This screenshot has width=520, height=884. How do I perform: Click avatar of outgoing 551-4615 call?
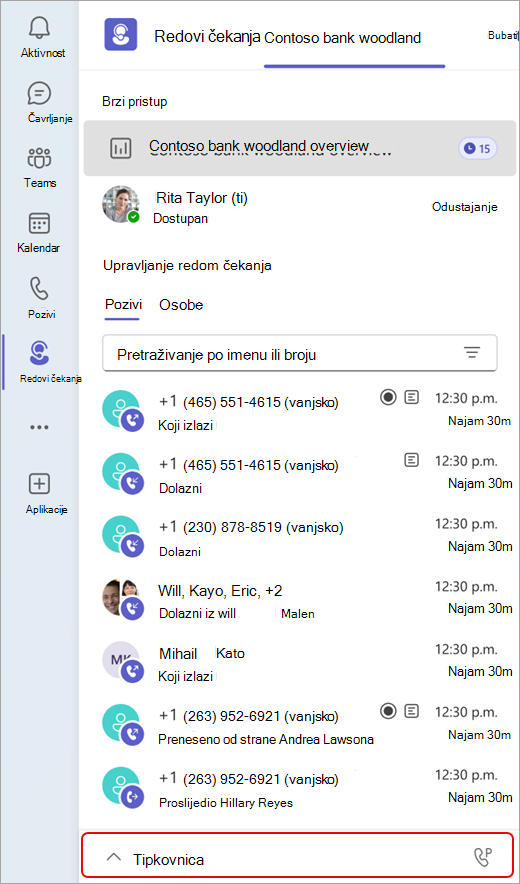(x=122, y=411)
